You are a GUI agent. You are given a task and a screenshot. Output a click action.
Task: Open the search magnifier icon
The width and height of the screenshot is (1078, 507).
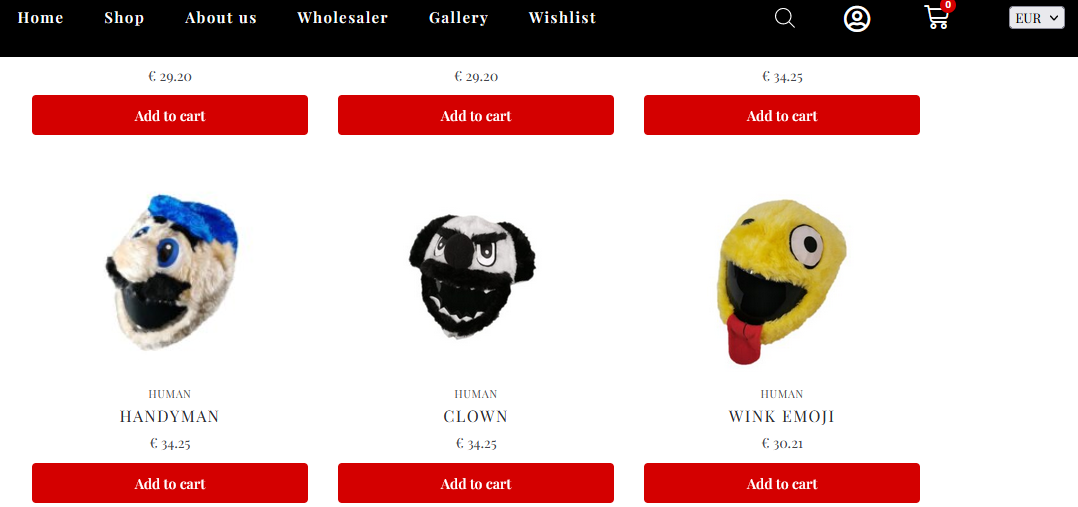click(784, 18)
